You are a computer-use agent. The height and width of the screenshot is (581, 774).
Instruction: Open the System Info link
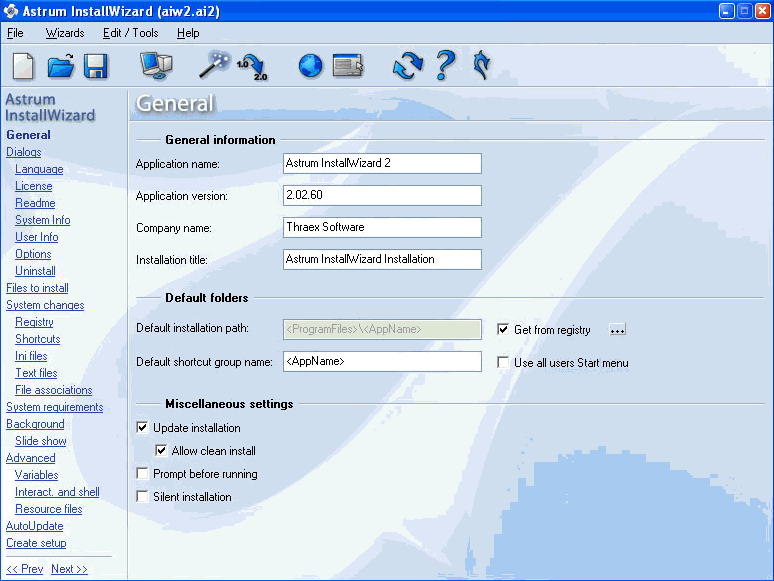click(x=42, y=220)
